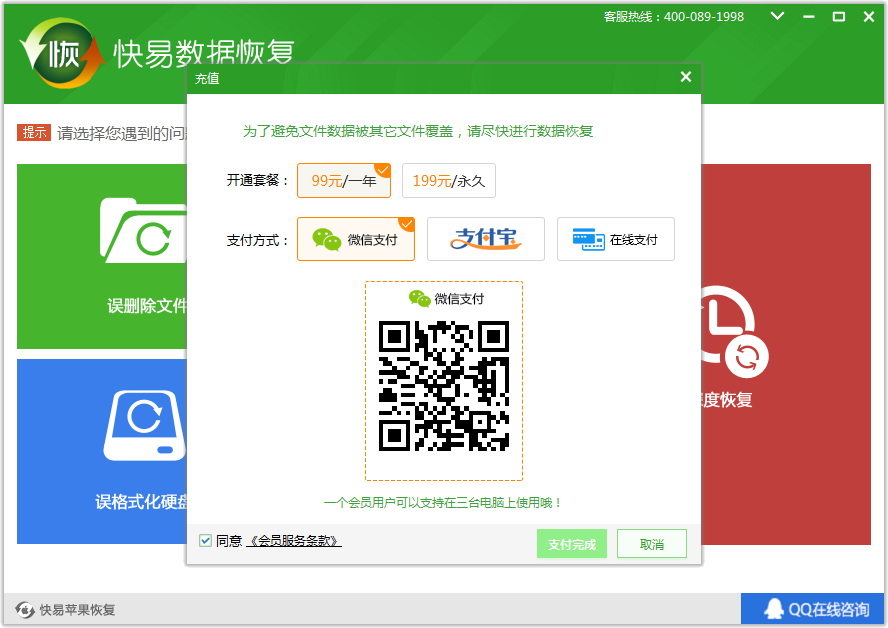
Task: Open the 《会员服务条款》 terms link
Action: (294, 541)
